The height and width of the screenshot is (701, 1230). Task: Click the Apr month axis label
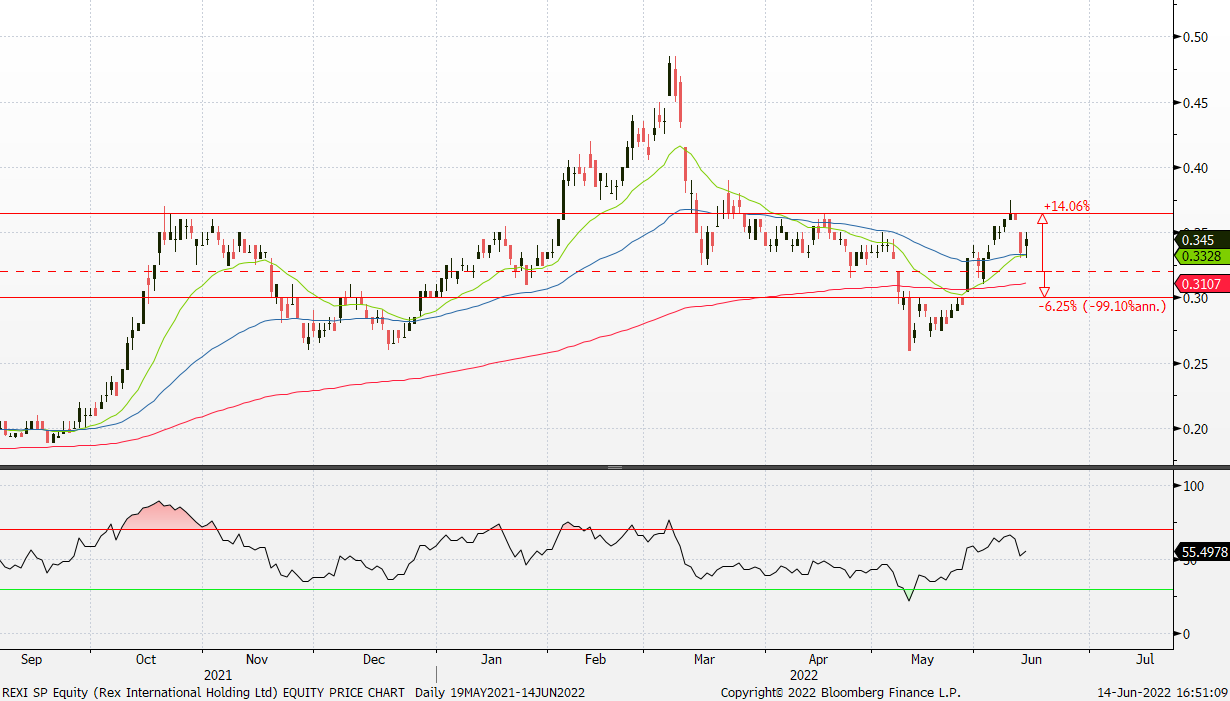[x=819, y=660]
